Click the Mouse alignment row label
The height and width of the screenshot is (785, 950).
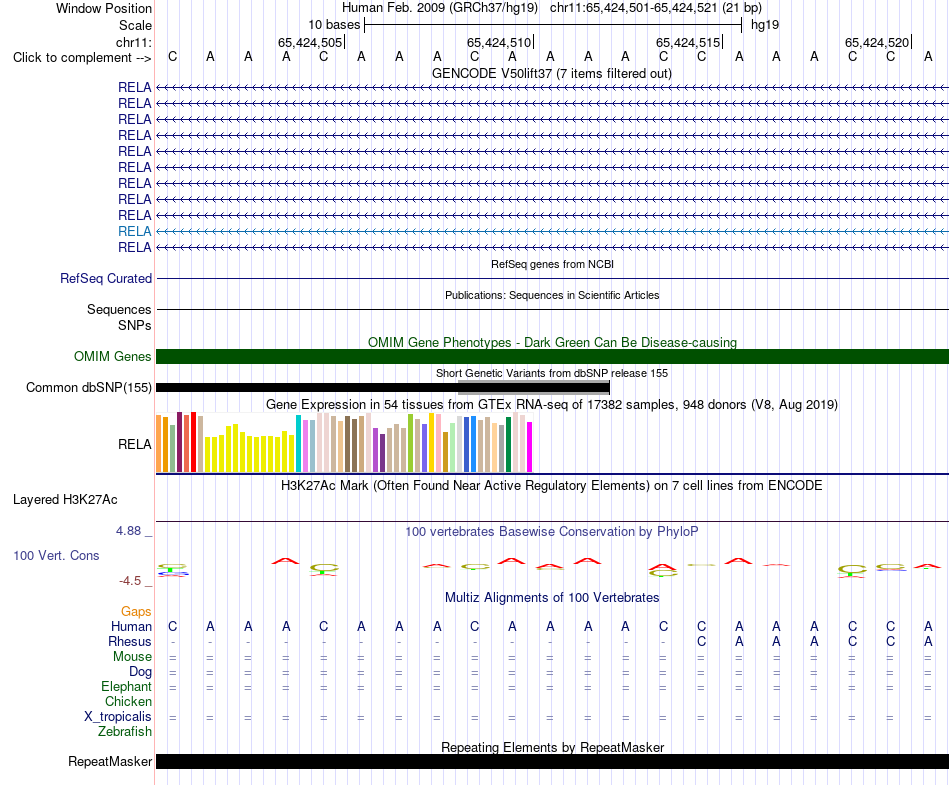coord(132,657)
